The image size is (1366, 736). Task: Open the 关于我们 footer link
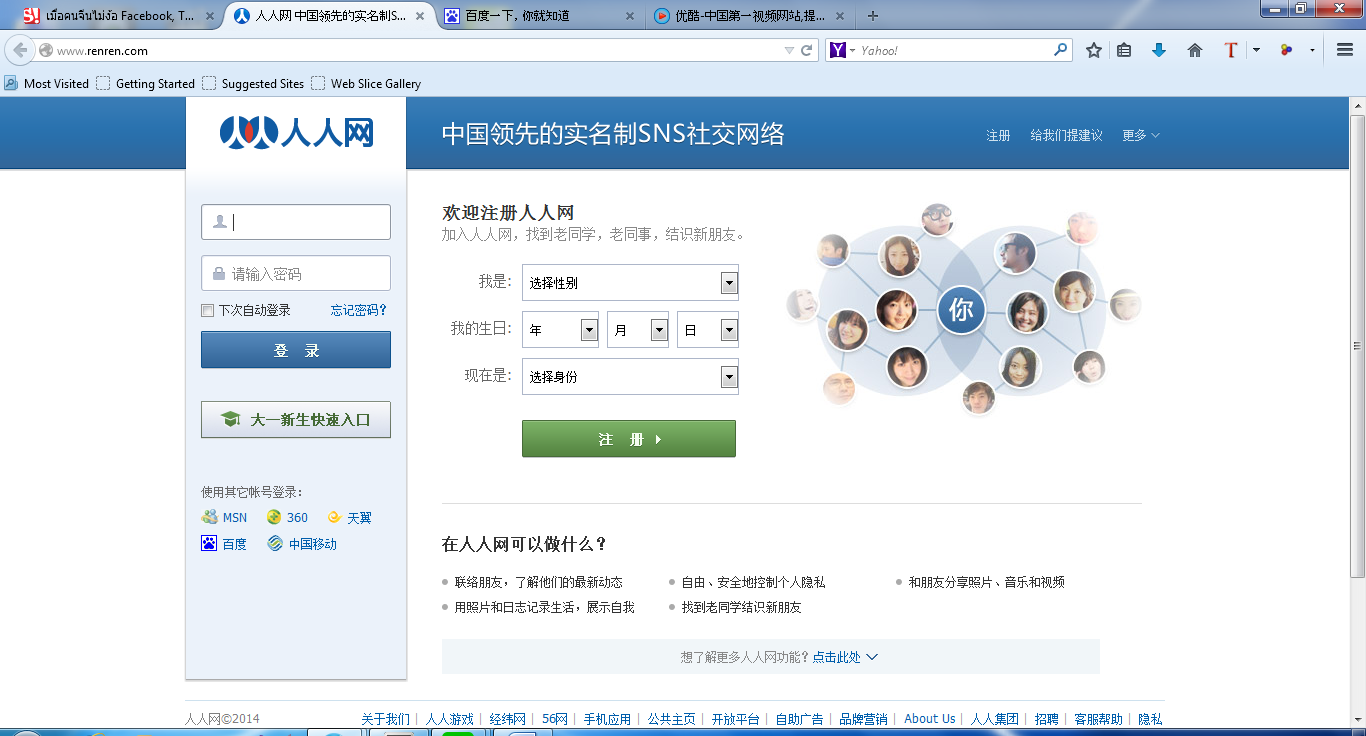(x=385, y=719)
